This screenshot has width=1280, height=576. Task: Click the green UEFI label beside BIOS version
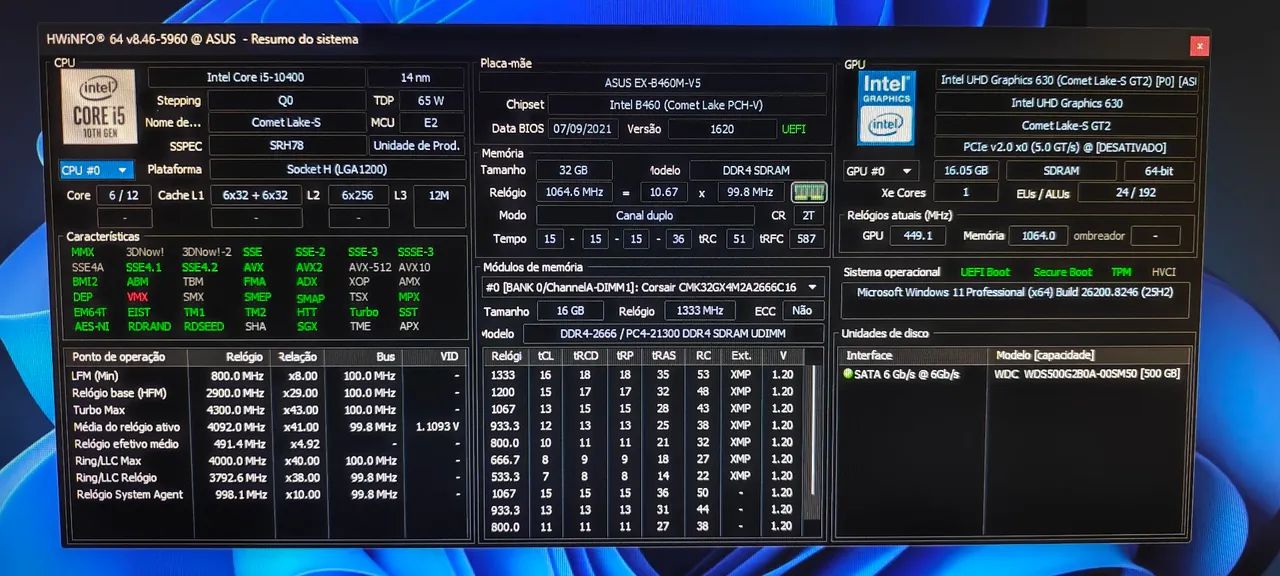pos(794,129)
